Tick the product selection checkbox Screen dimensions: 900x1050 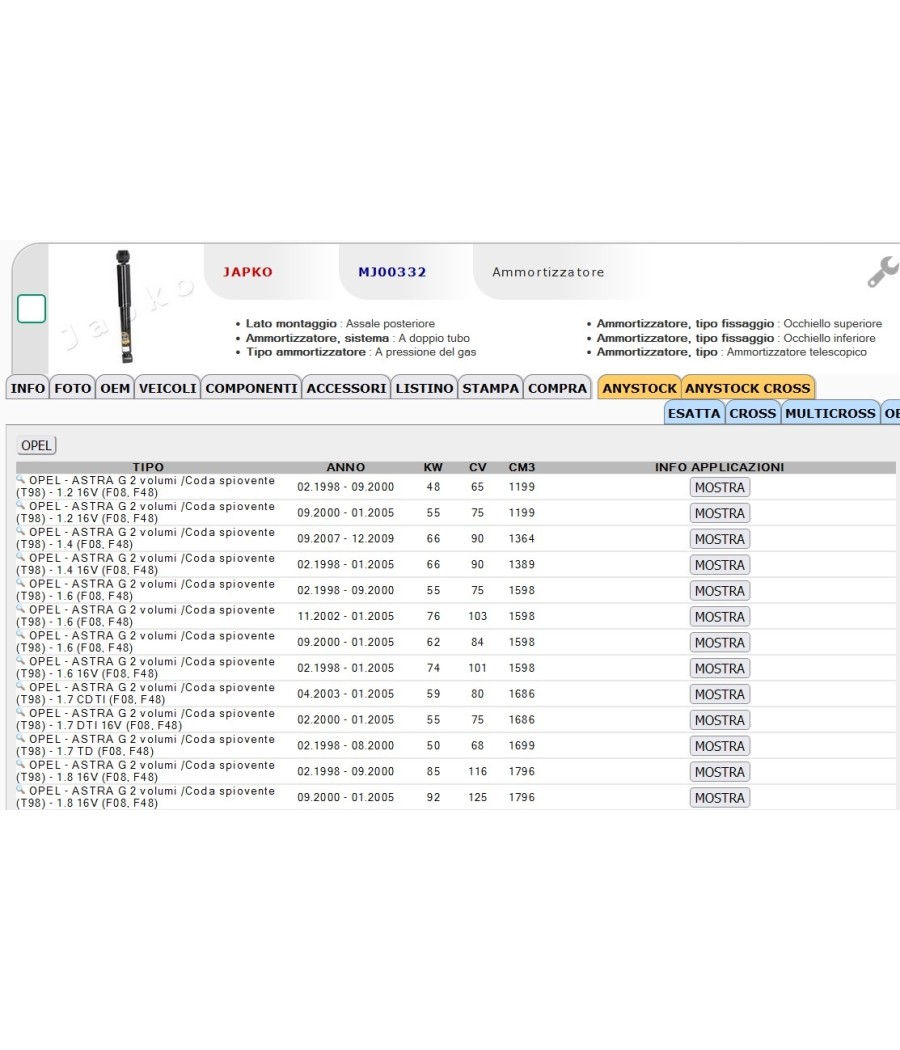tap(31, 309)
